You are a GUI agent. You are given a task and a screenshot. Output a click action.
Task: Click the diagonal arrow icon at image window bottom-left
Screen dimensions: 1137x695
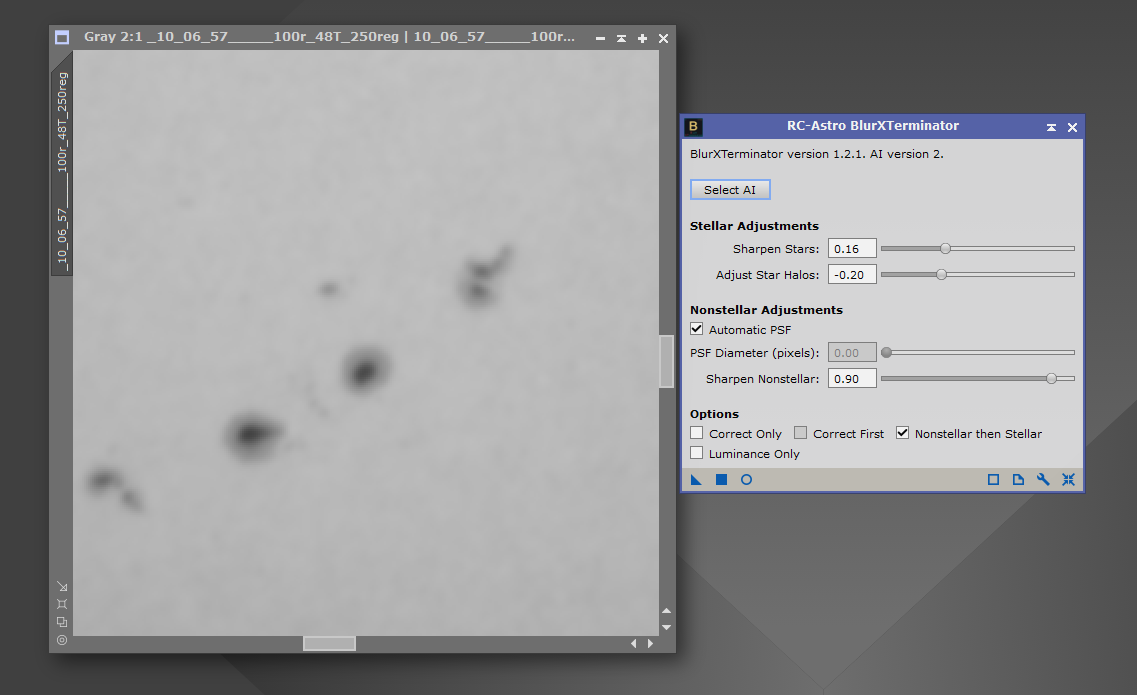tap(62, 587)
